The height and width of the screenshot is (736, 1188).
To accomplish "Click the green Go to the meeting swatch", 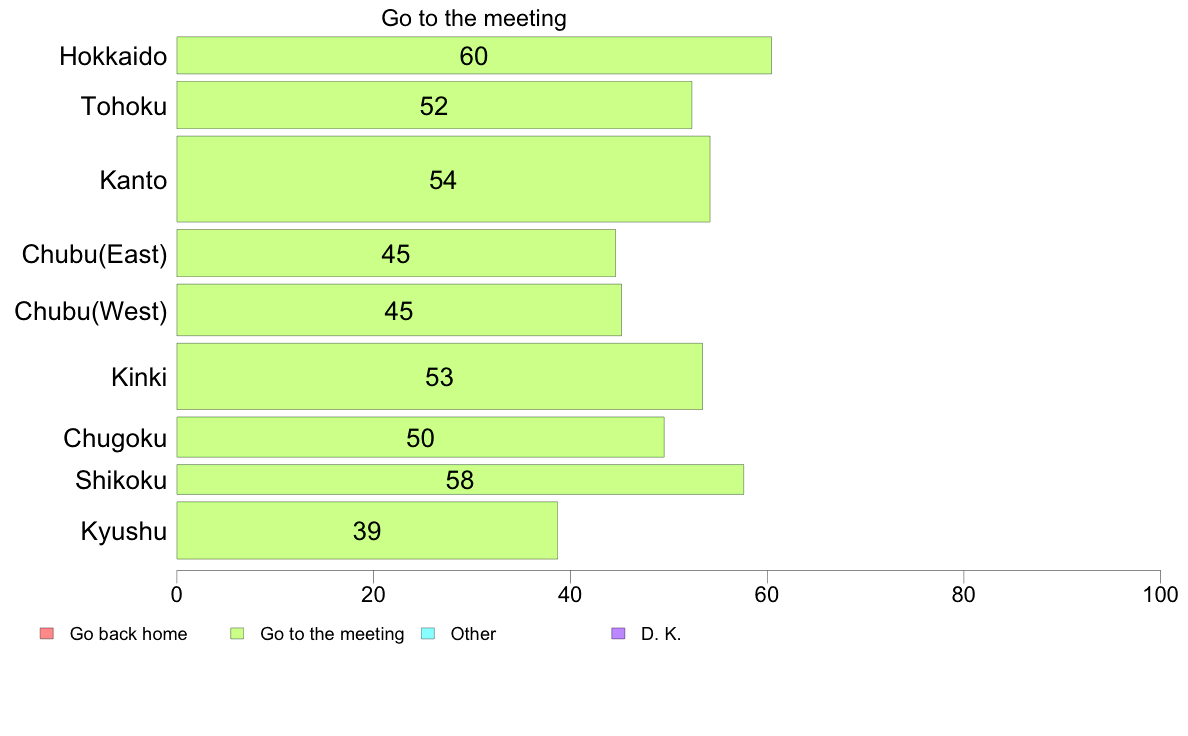I will (x=237, y=634).
